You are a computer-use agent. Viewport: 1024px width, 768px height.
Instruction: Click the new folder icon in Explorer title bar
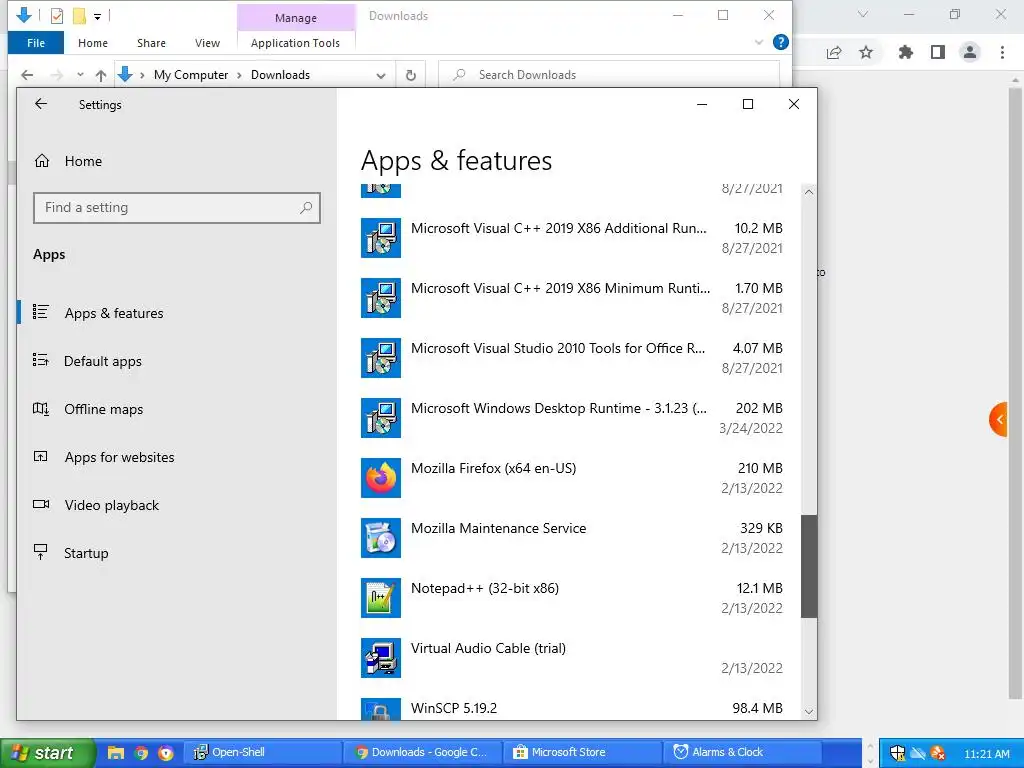(79, 16)
